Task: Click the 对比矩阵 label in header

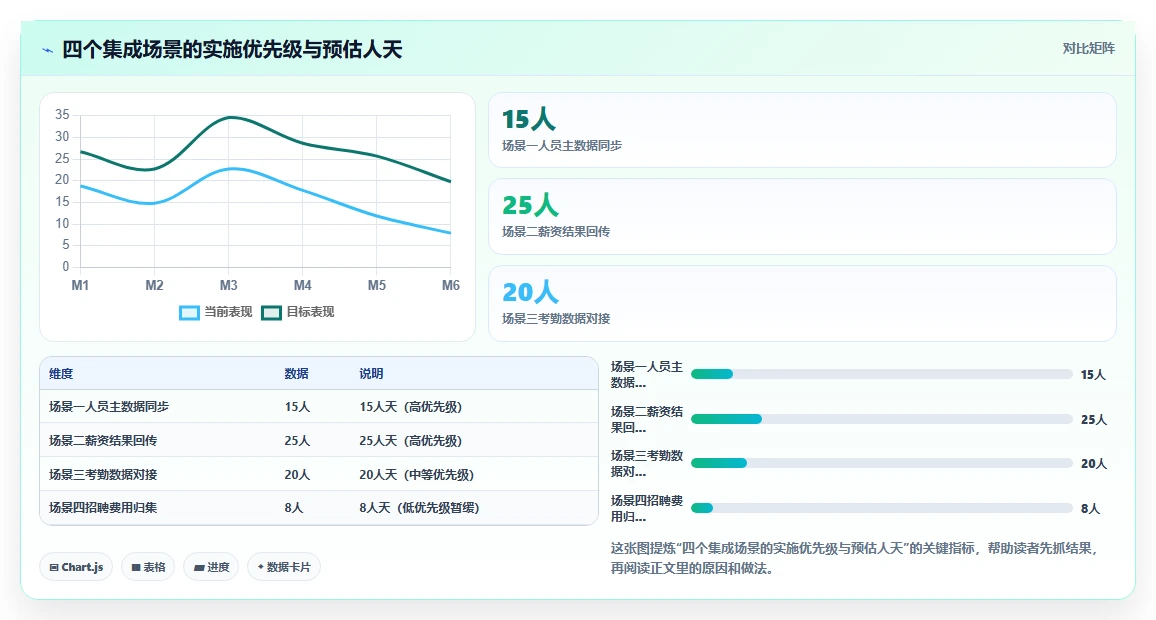Action: click(1088, 49)
